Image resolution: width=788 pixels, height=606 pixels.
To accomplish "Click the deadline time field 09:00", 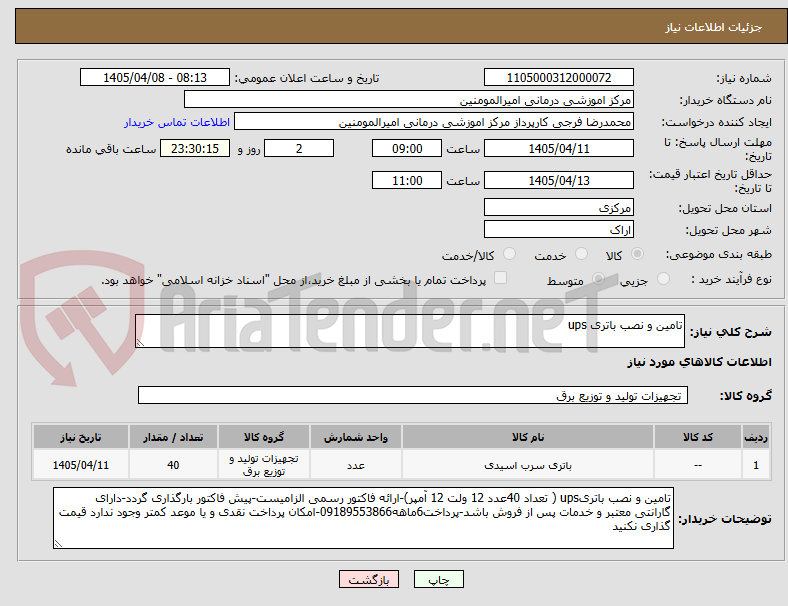I will pos(407,148).
